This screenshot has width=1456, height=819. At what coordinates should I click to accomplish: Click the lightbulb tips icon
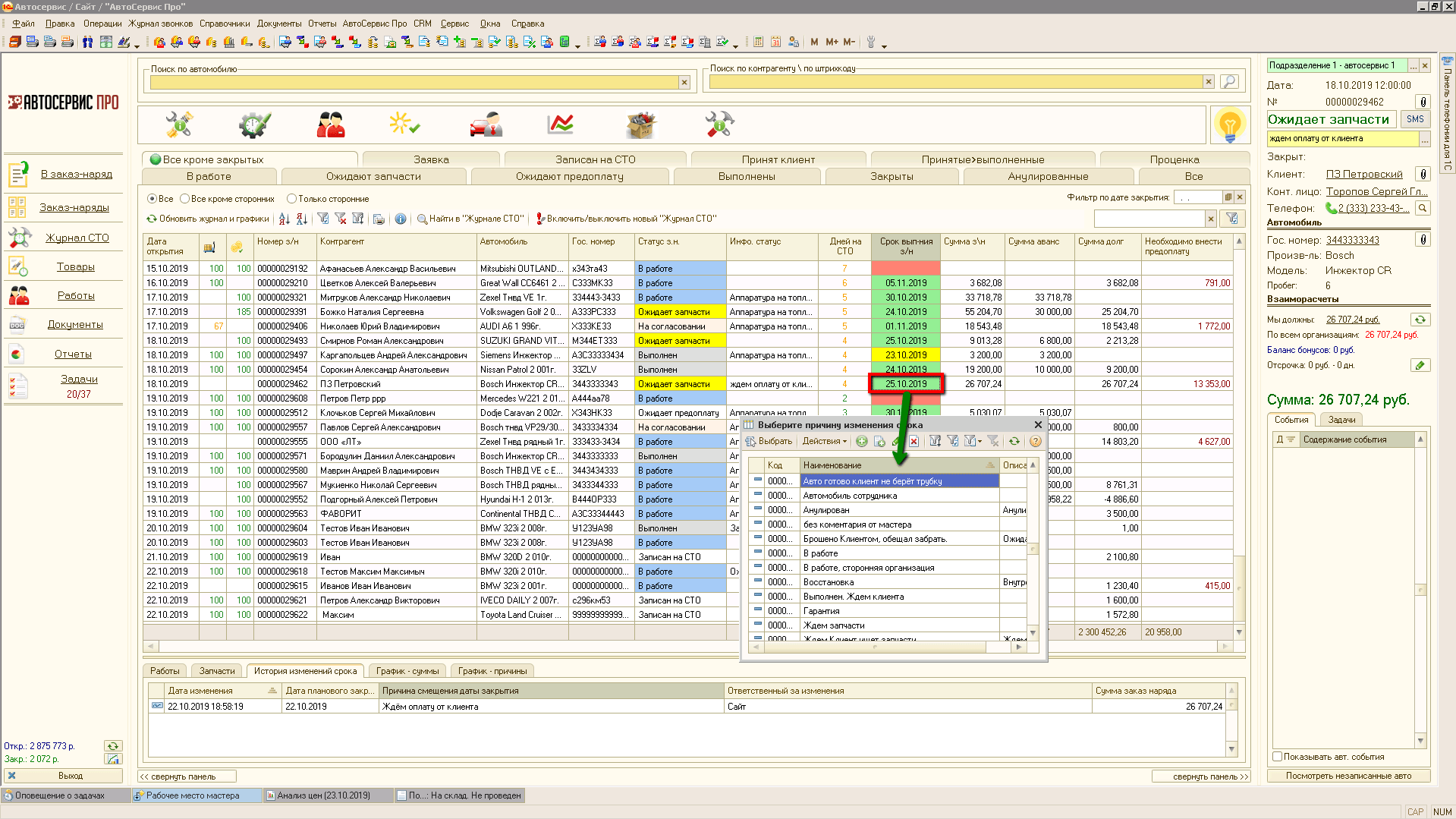click(1229, 125)
